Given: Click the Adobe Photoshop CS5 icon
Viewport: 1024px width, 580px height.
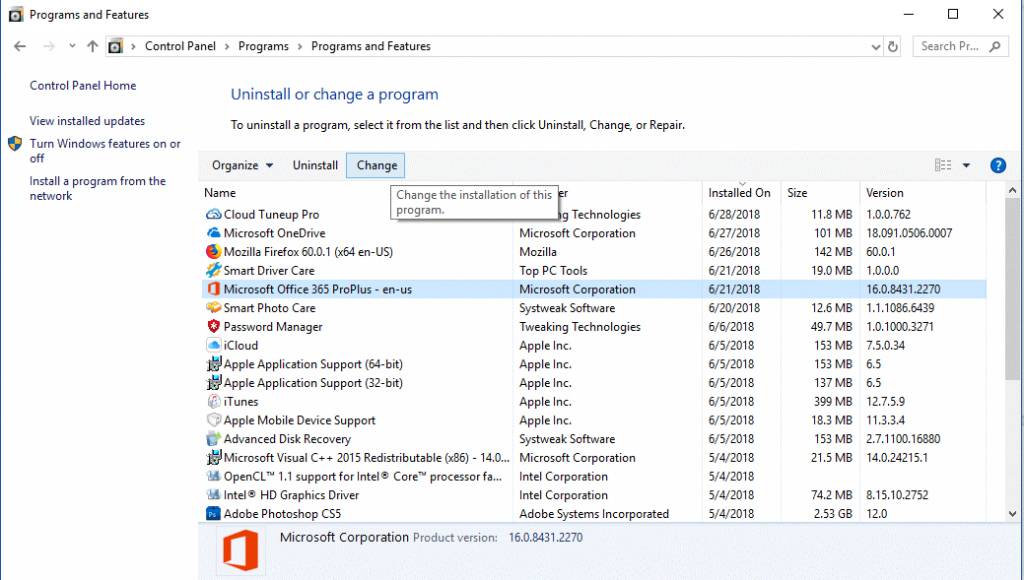Looking at the screenshot, I should click(x=214, y=513).
